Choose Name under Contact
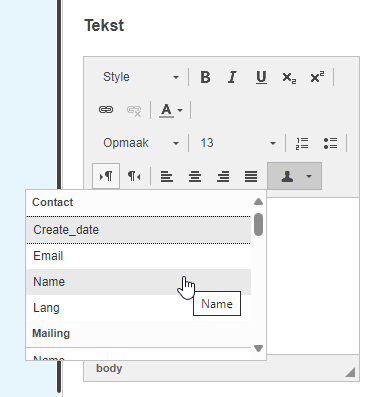Image resolution: width=371 pixels, height=397 pixels. 139,282
